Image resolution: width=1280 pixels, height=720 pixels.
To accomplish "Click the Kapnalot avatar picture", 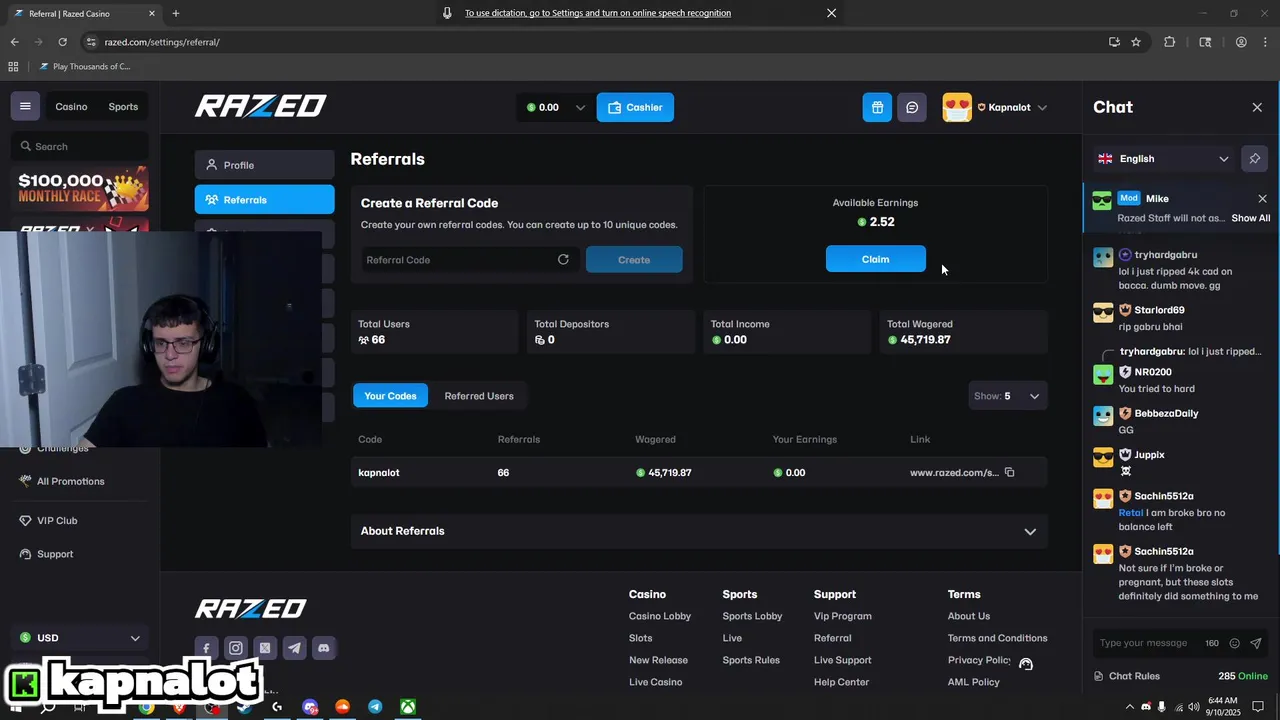I will 957,107.
